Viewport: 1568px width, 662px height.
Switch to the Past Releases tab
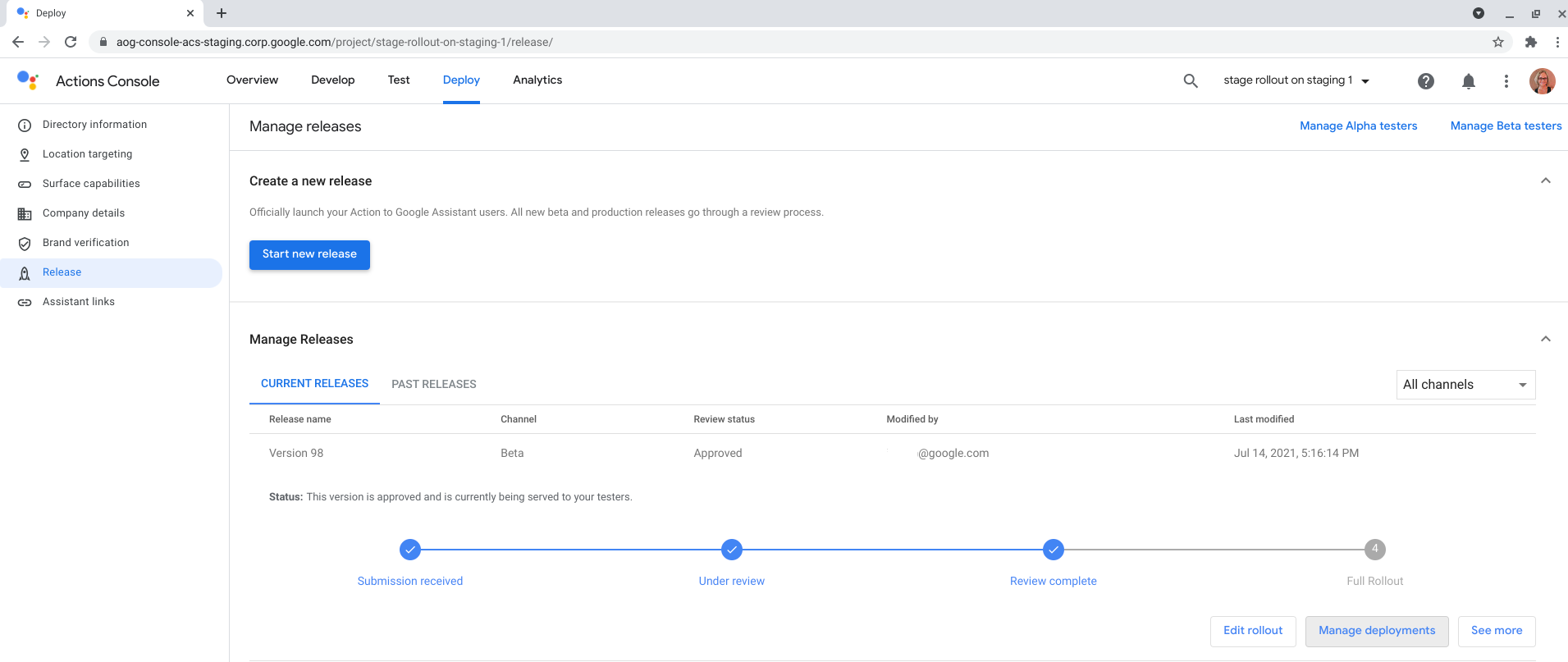[433, 384]
